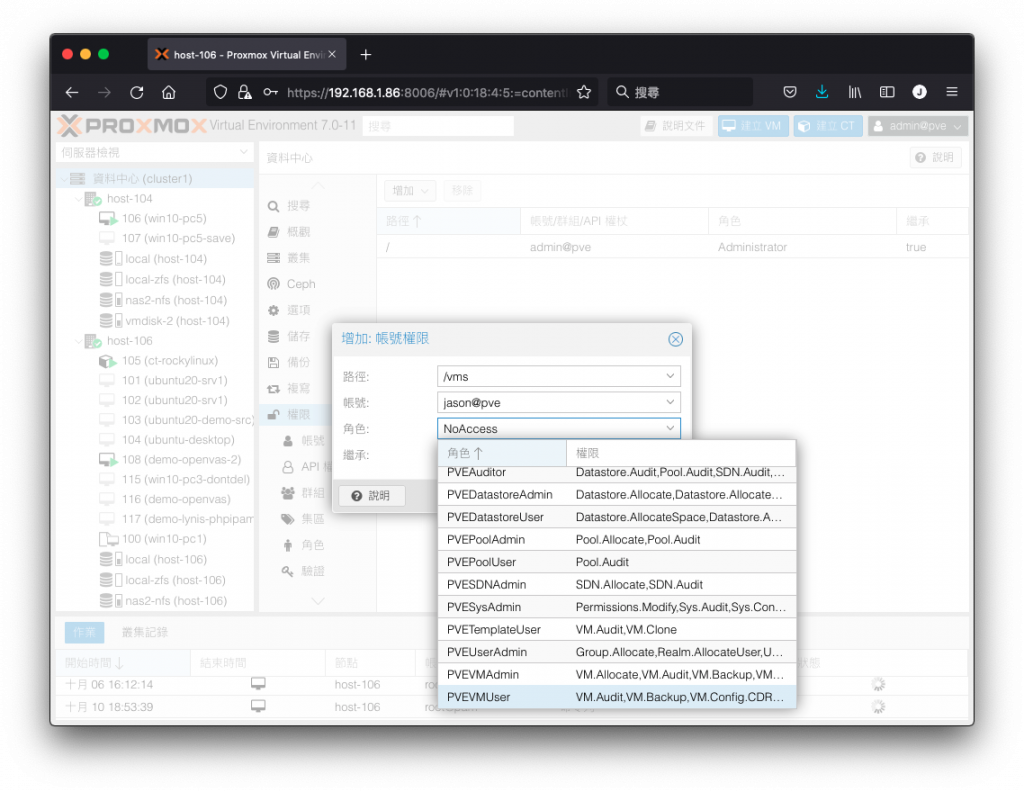Open the Add dropdown in permissions toolbar
Viewport: 1024px width, 792px height.
pos(410,191)
